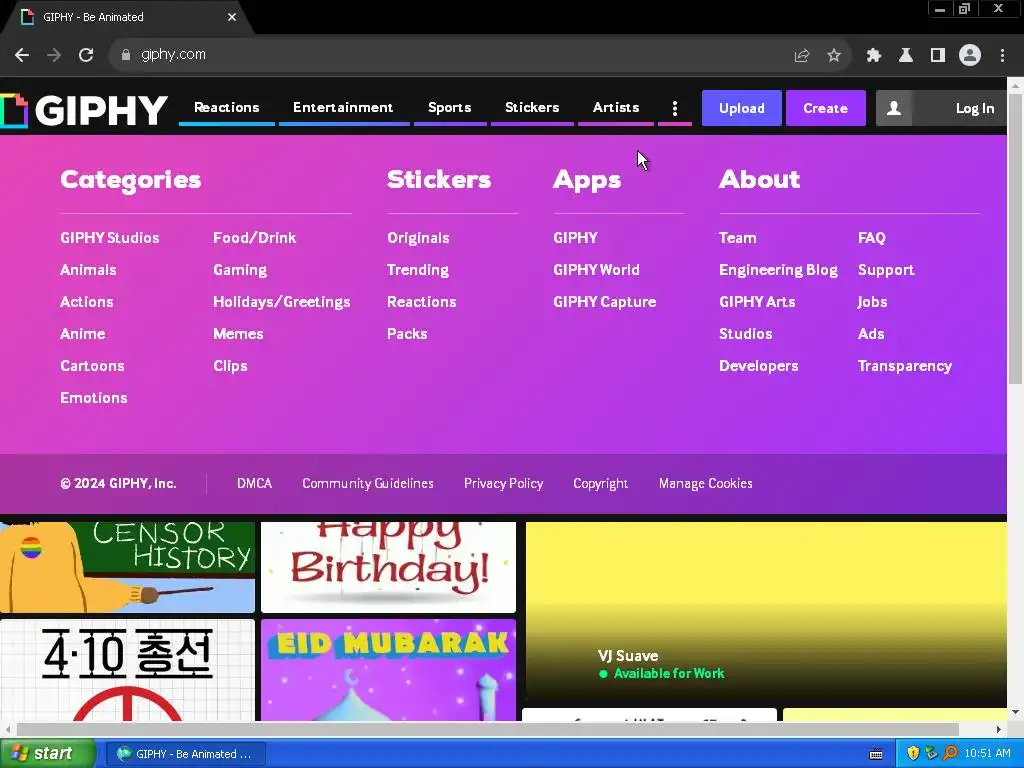Image resolution: width=1024 pixels, height=768 pixels.
Task: Click the Chrome labs flask icon
Action: pyautogui.click(x=906, y=56)
